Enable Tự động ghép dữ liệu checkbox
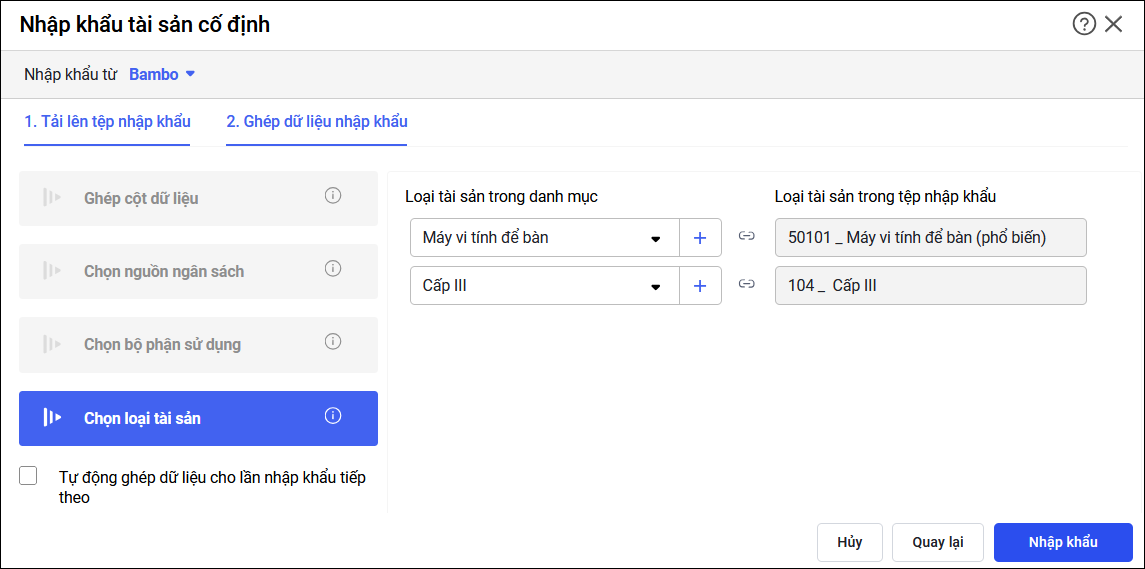 (x=28, y=476)
